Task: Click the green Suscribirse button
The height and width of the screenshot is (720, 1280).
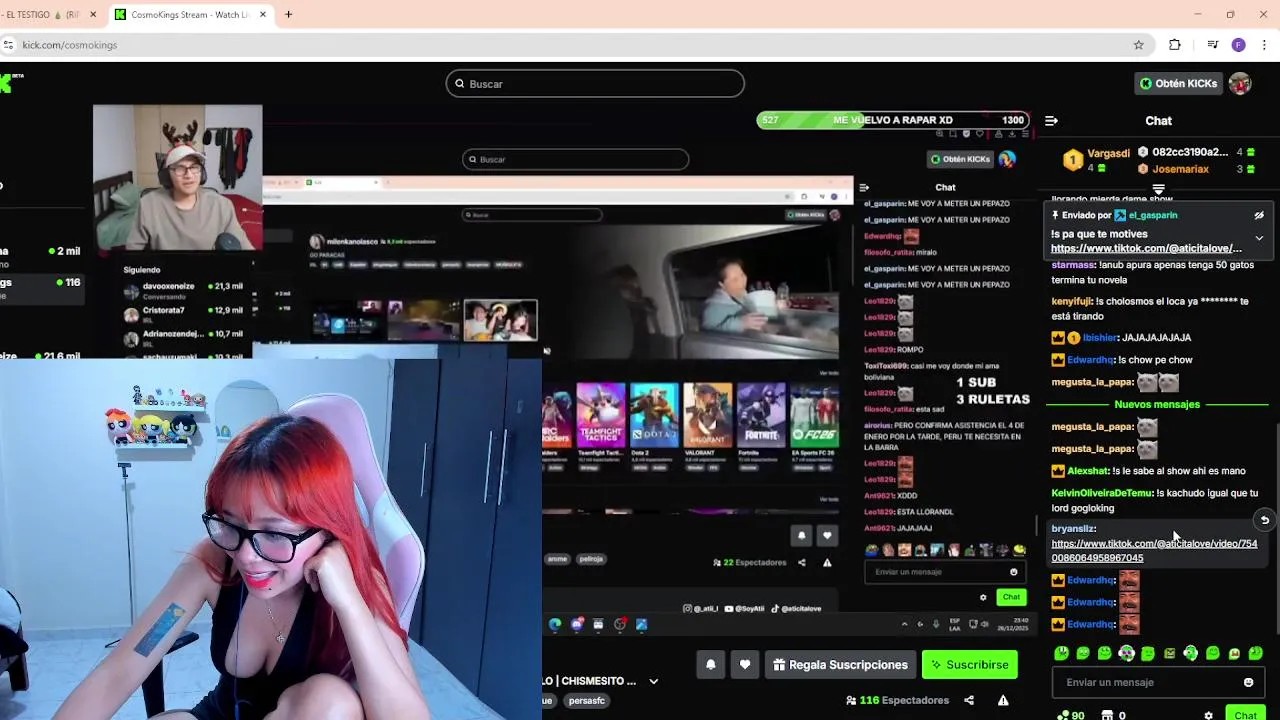Action: point(970,665)
